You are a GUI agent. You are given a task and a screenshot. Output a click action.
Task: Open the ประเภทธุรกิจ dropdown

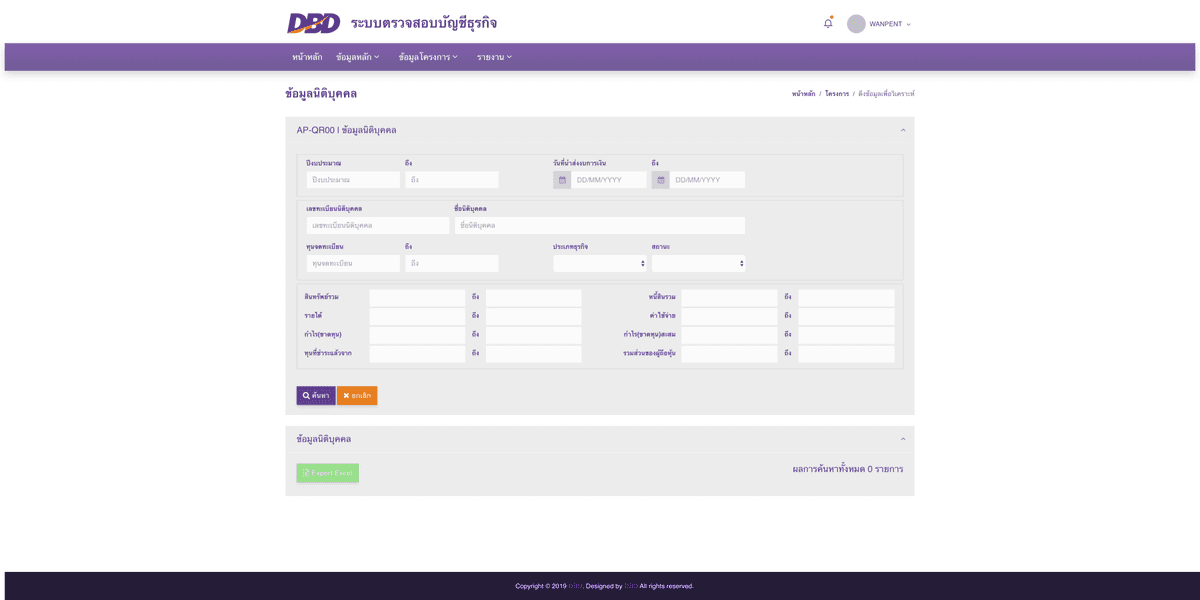[x=600, y=263]
